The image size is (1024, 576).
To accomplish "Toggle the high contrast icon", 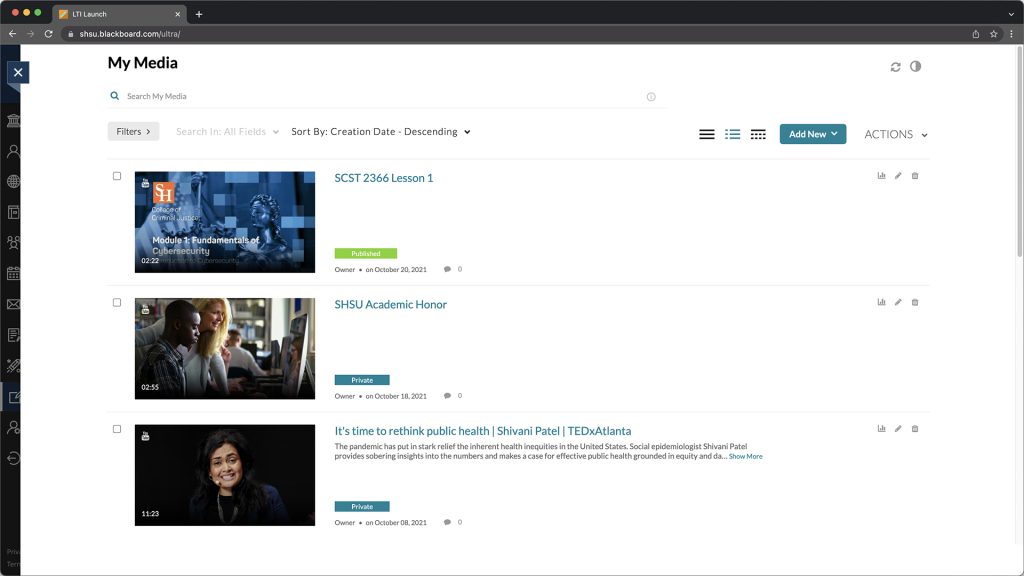I will pos(915,67).
